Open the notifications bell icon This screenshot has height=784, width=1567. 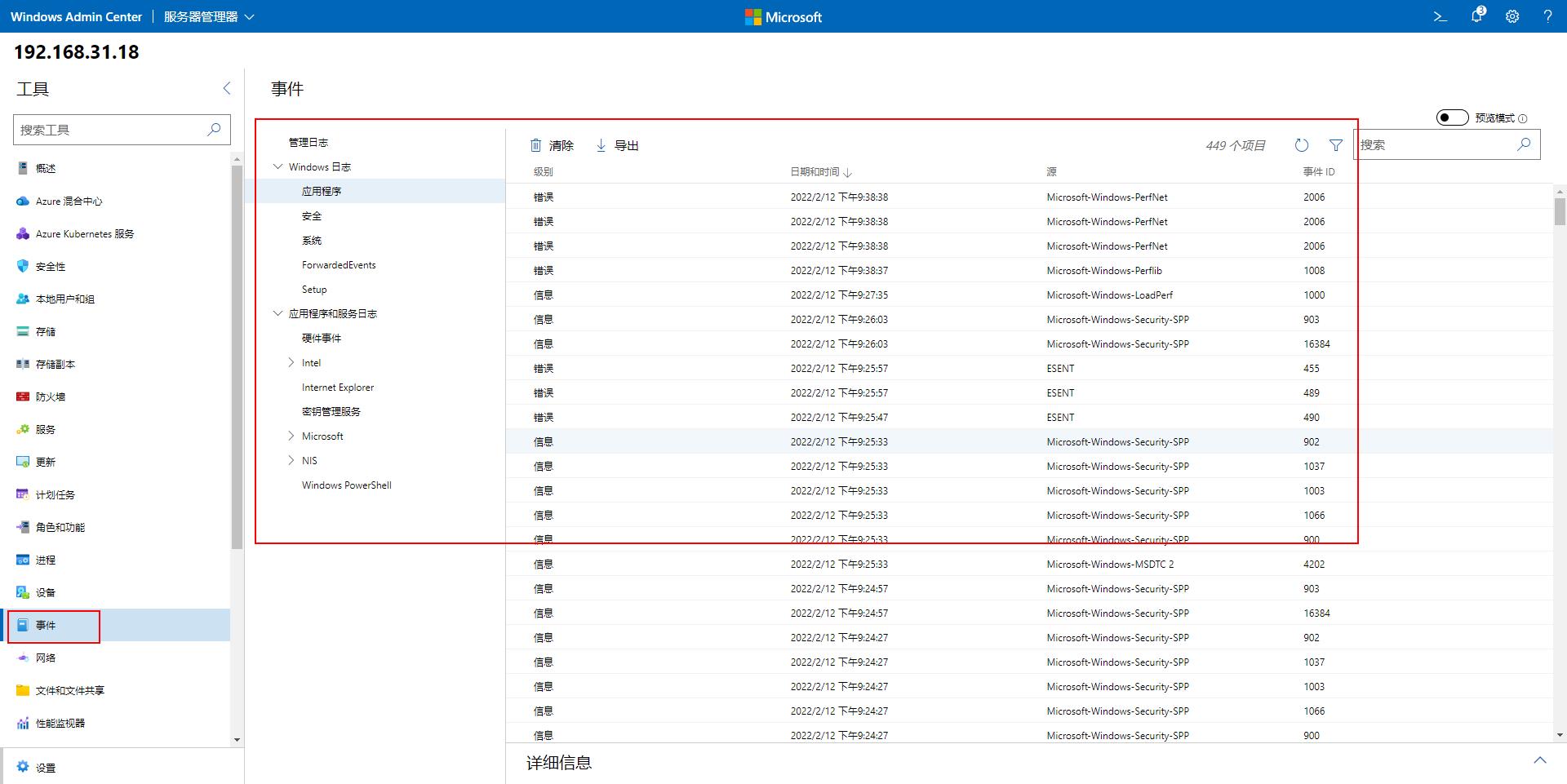[1476, 16]
